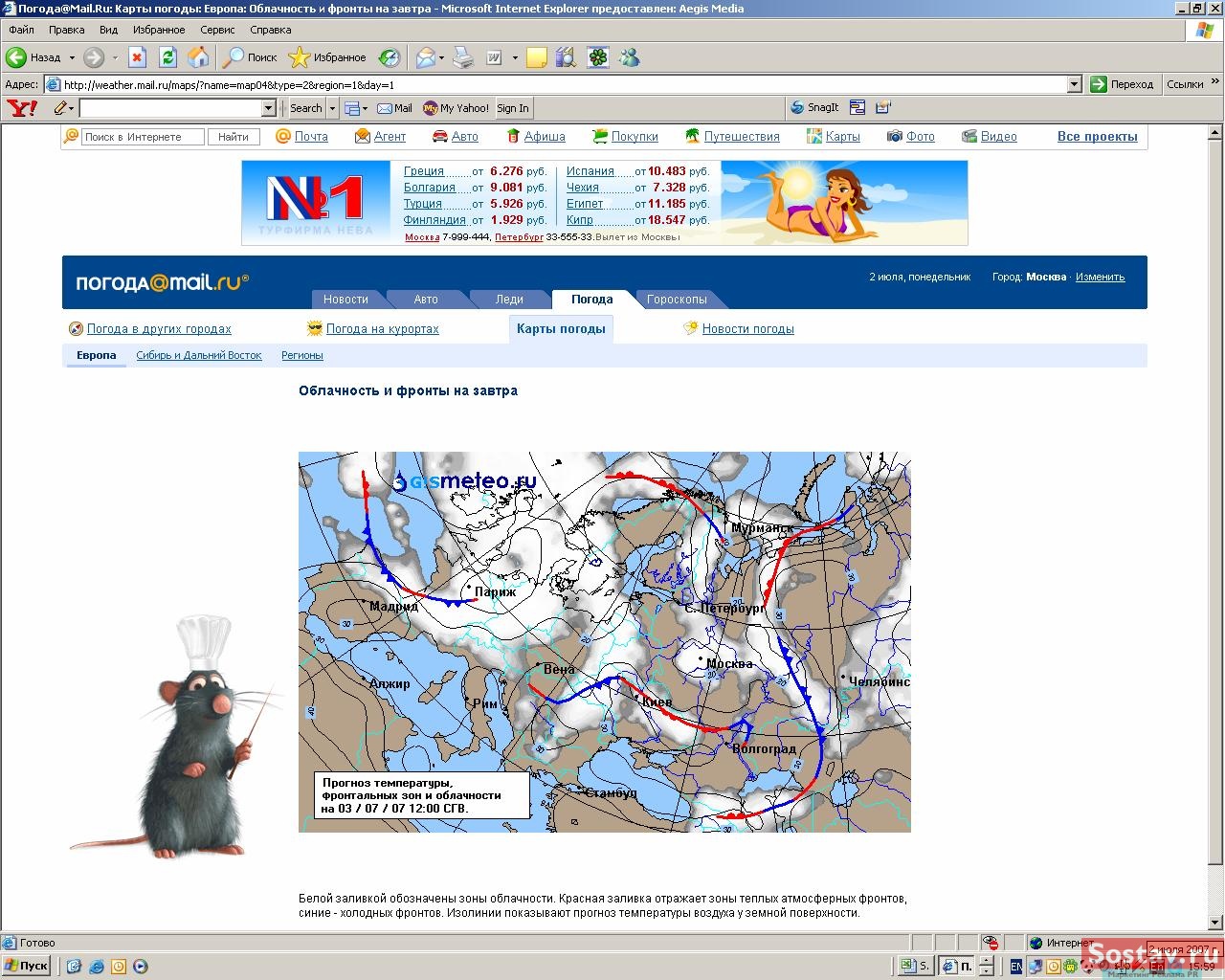Open the Все проекты link
1225x980 pixels.
(x=1098, y=137)
